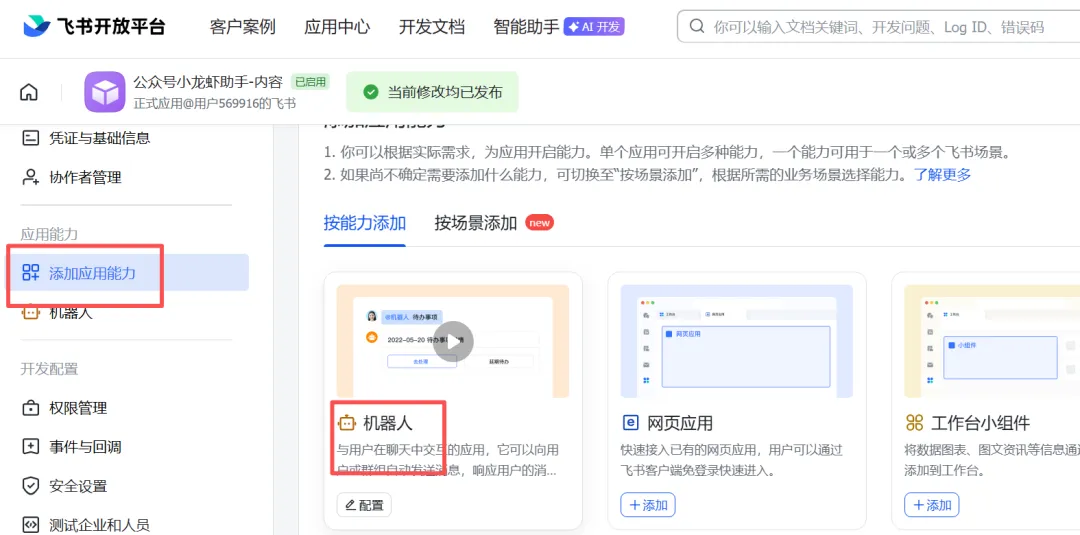Click the collaborator management person icon
The width and height of the screenshot is (1080, 535).
pos(30,177)
